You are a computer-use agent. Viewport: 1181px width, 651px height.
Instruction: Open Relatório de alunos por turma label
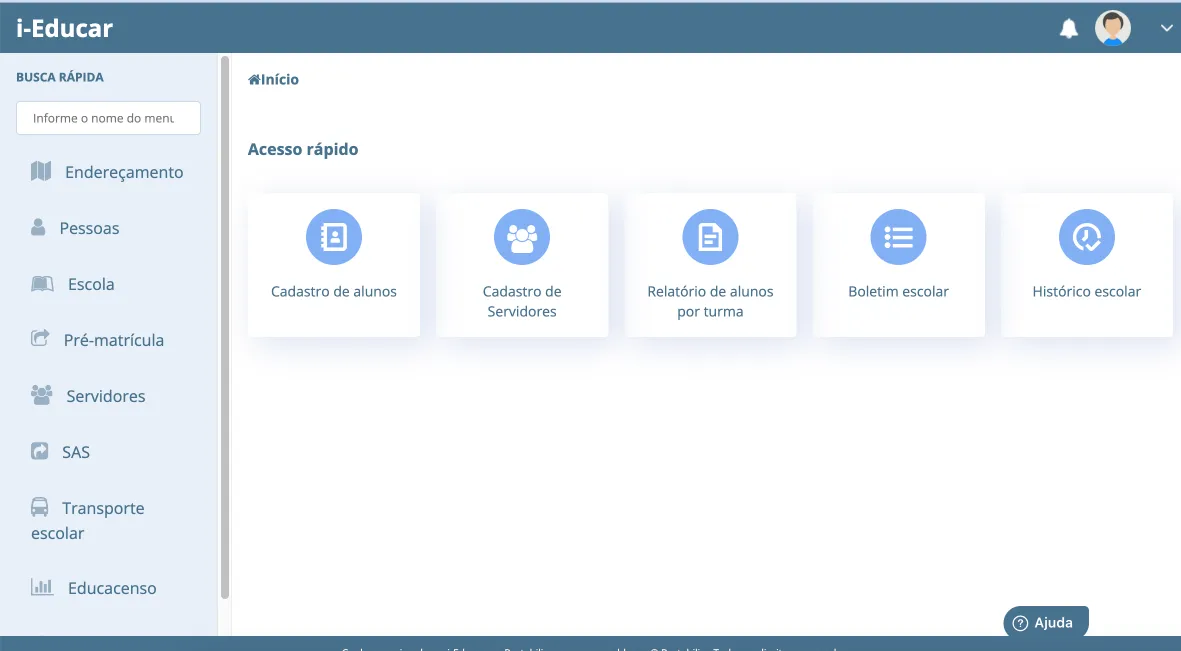[x=710, y=301]
